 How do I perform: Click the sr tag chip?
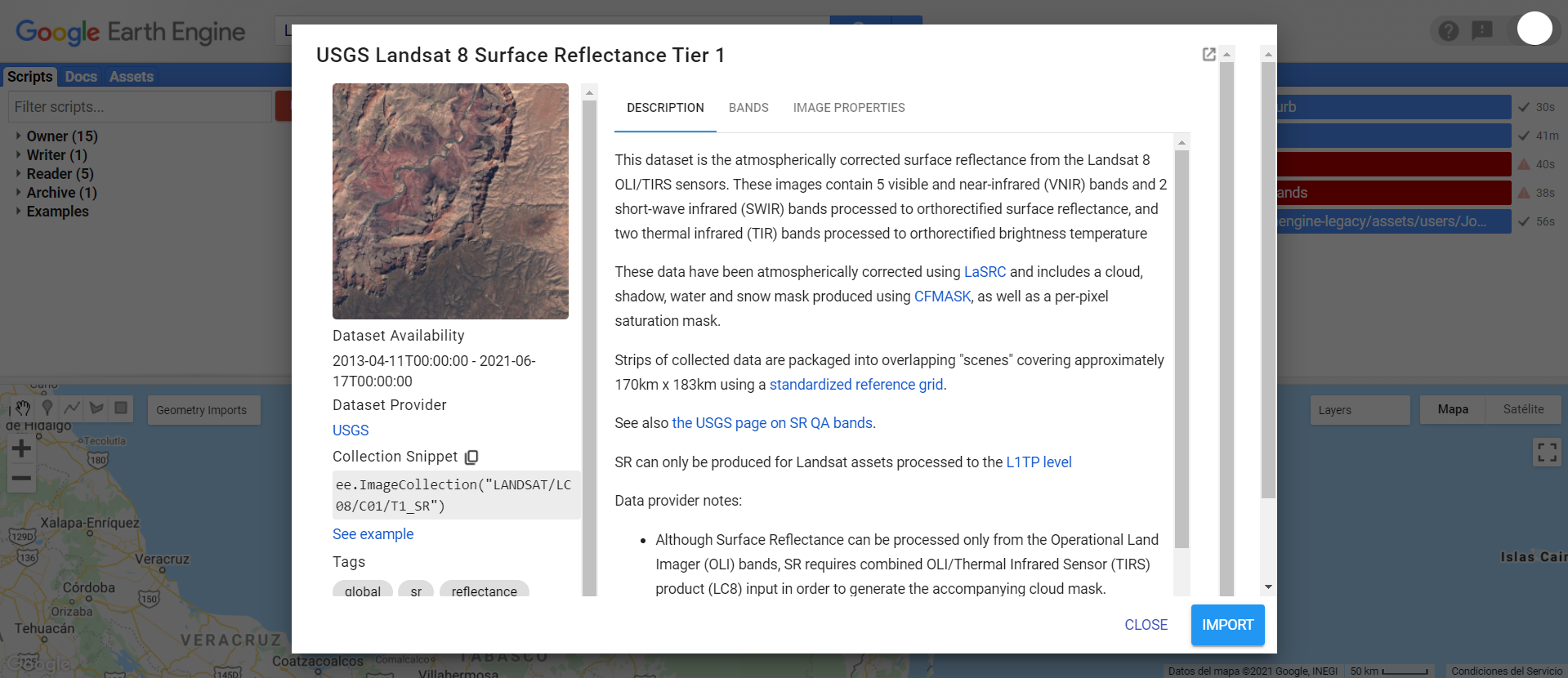(416, 590)
